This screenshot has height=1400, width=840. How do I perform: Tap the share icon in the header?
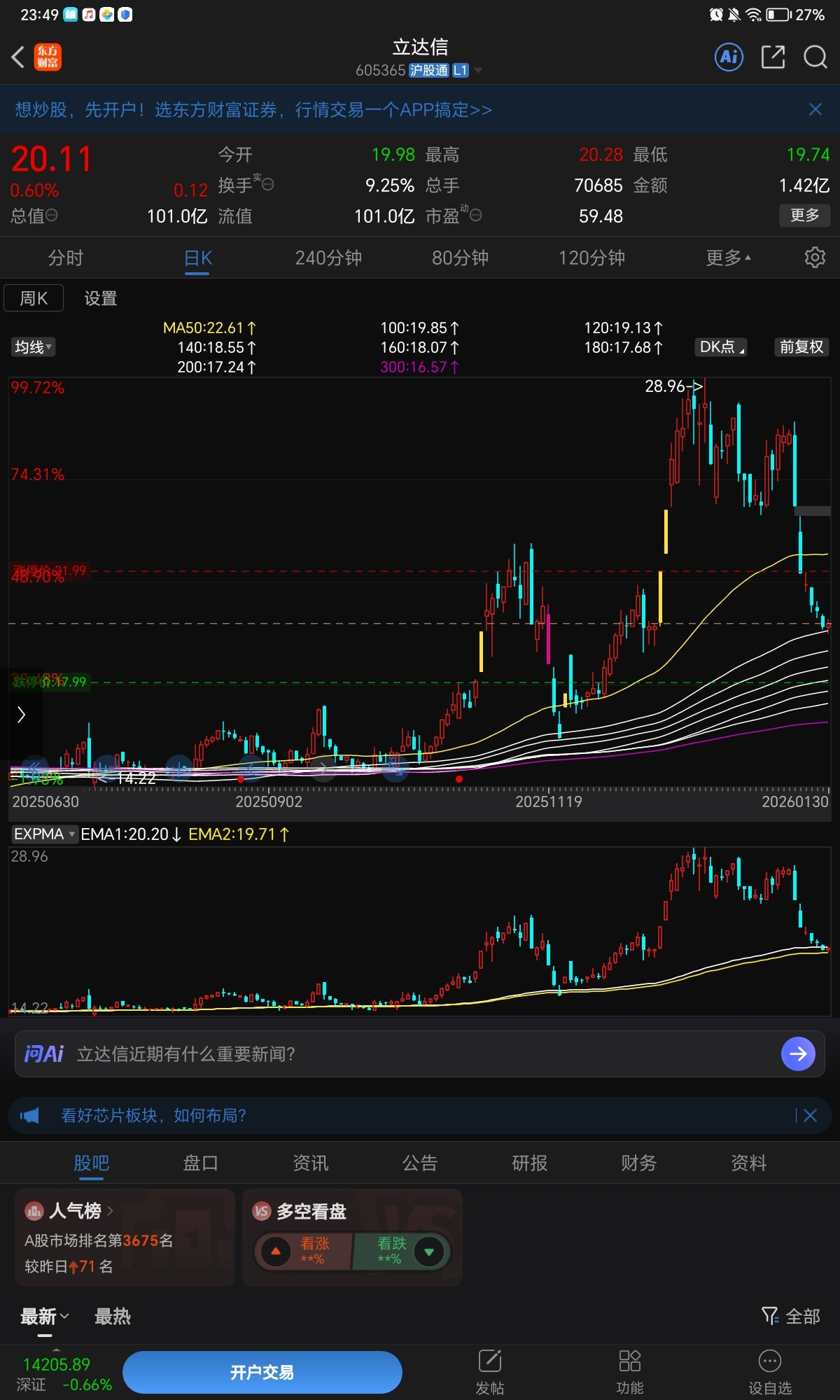(x=773, y=57)
